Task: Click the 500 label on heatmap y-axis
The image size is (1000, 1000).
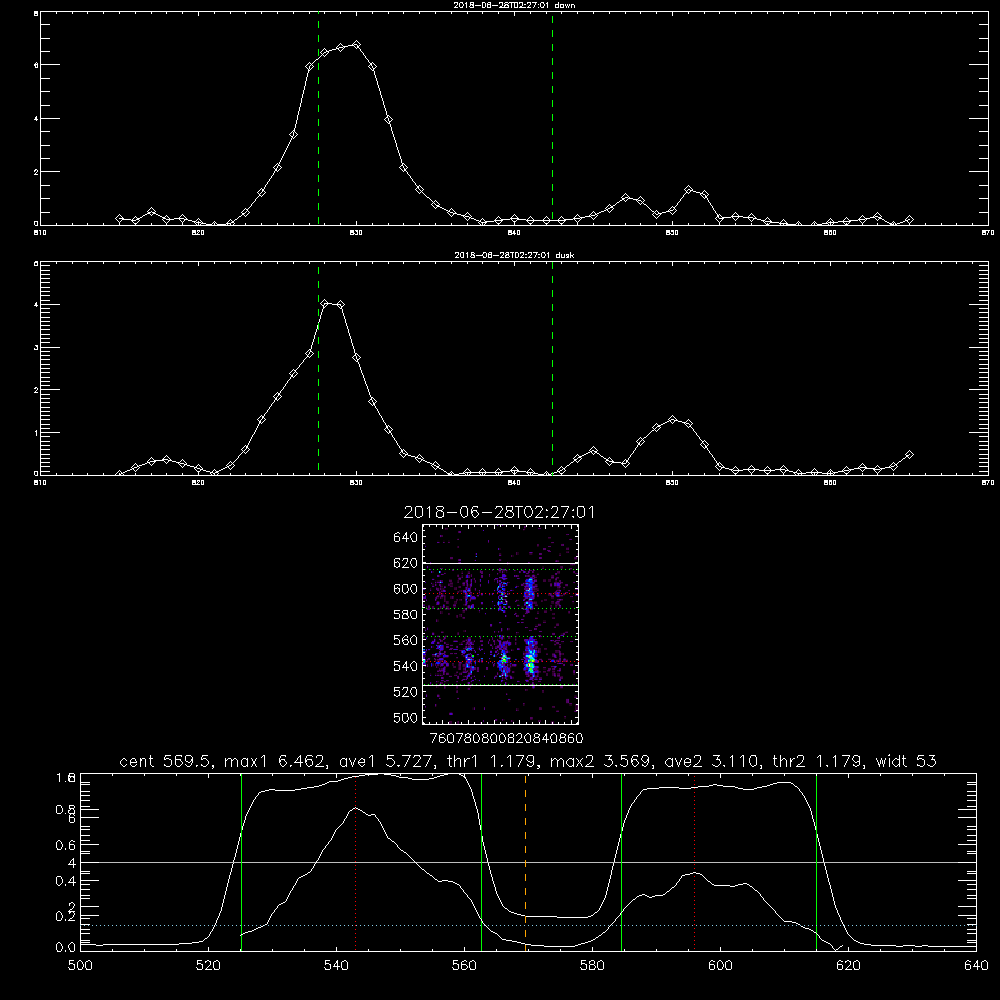Action: point(406,718)
